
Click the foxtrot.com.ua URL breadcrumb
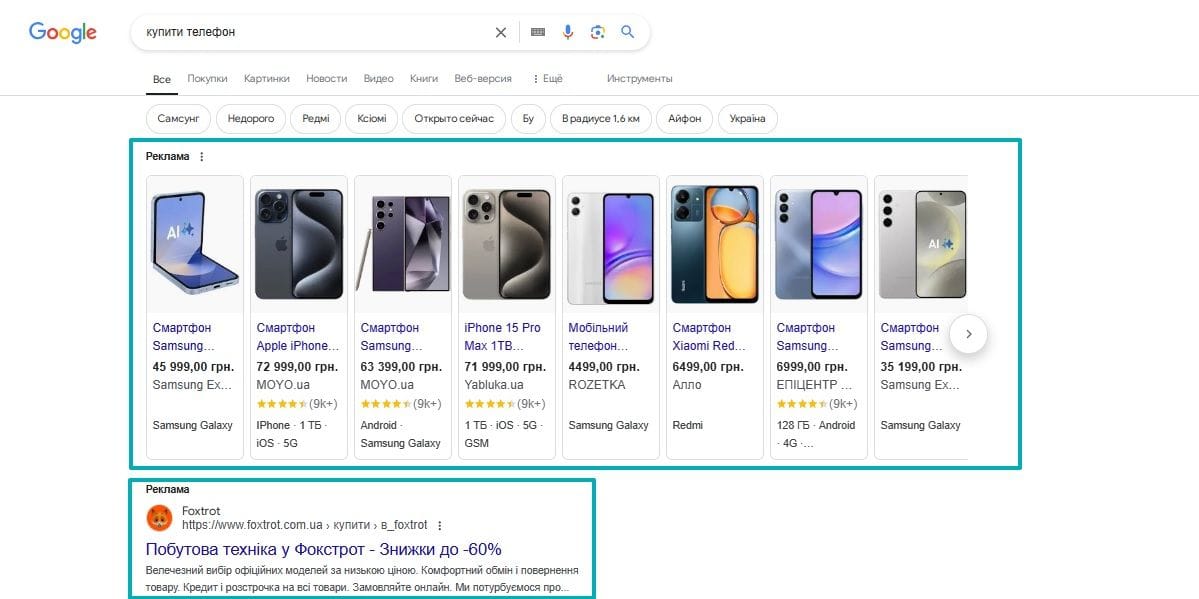pos(304,526)
